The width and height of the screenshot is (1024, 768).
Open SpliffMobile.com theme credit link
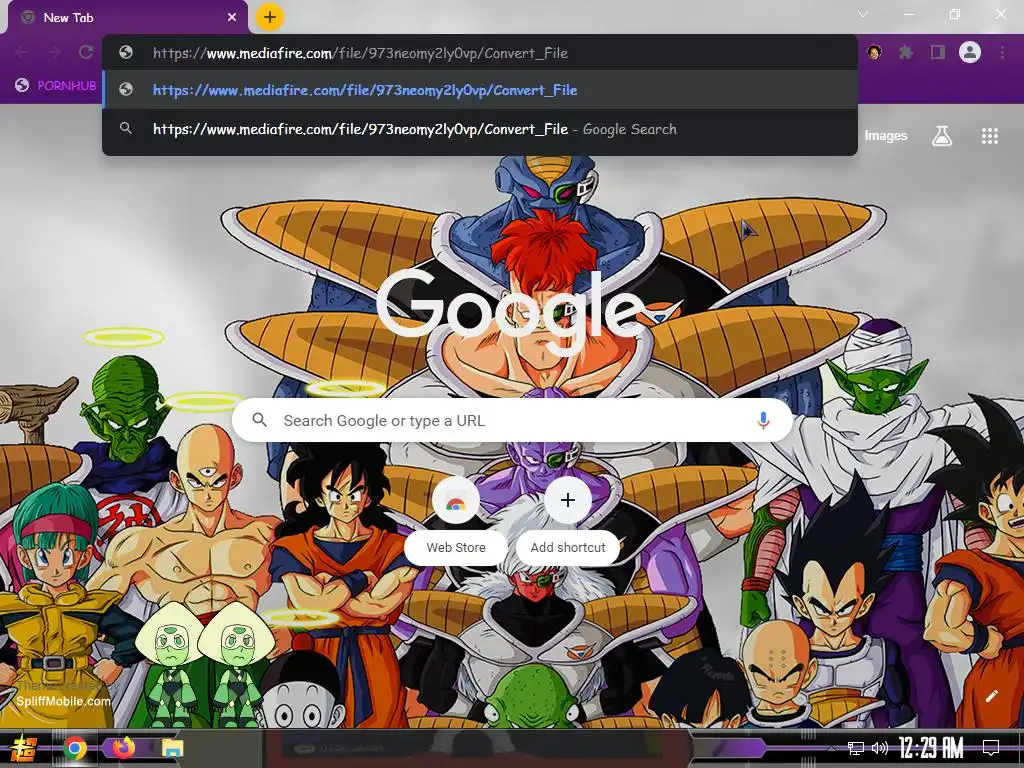63,701
